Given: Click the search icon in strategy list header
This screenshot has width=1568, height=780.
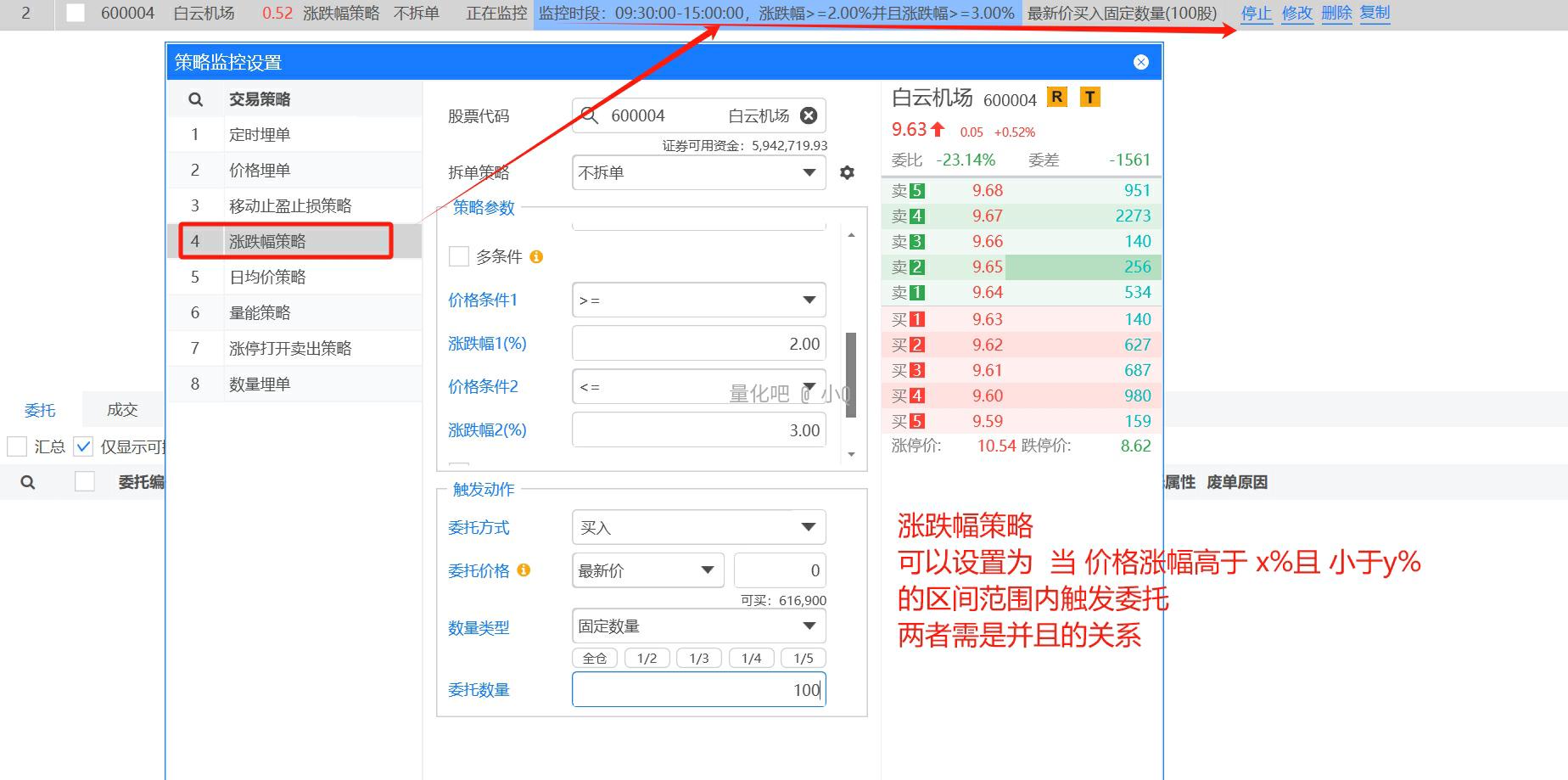Looking at the screenshot, I should [x=195, y=99].
